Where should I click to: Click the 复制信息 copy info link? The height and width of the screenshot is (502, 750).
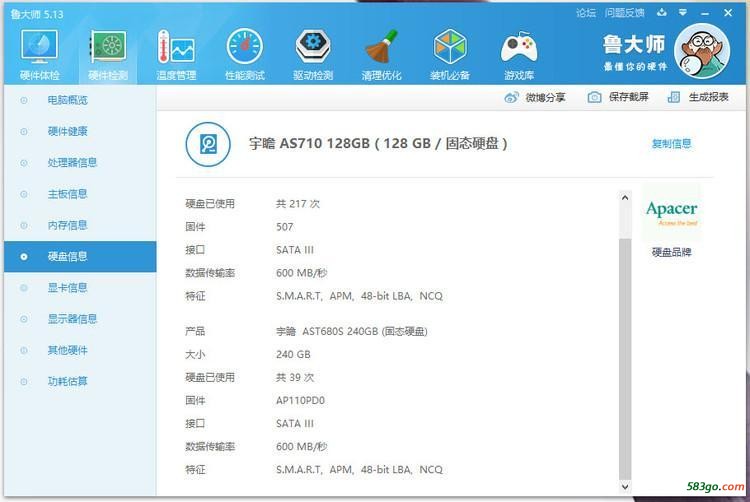point(672,143)
